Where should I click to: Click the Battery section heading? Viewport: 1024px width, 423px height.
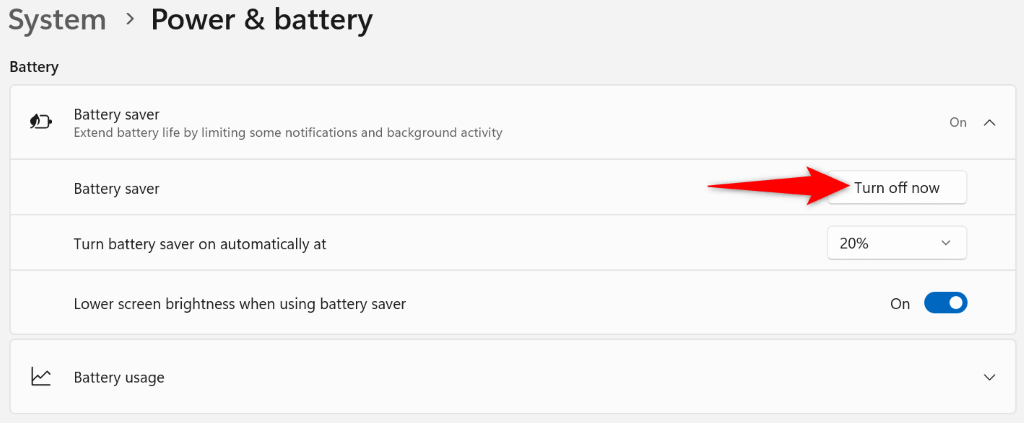[34, 67]
